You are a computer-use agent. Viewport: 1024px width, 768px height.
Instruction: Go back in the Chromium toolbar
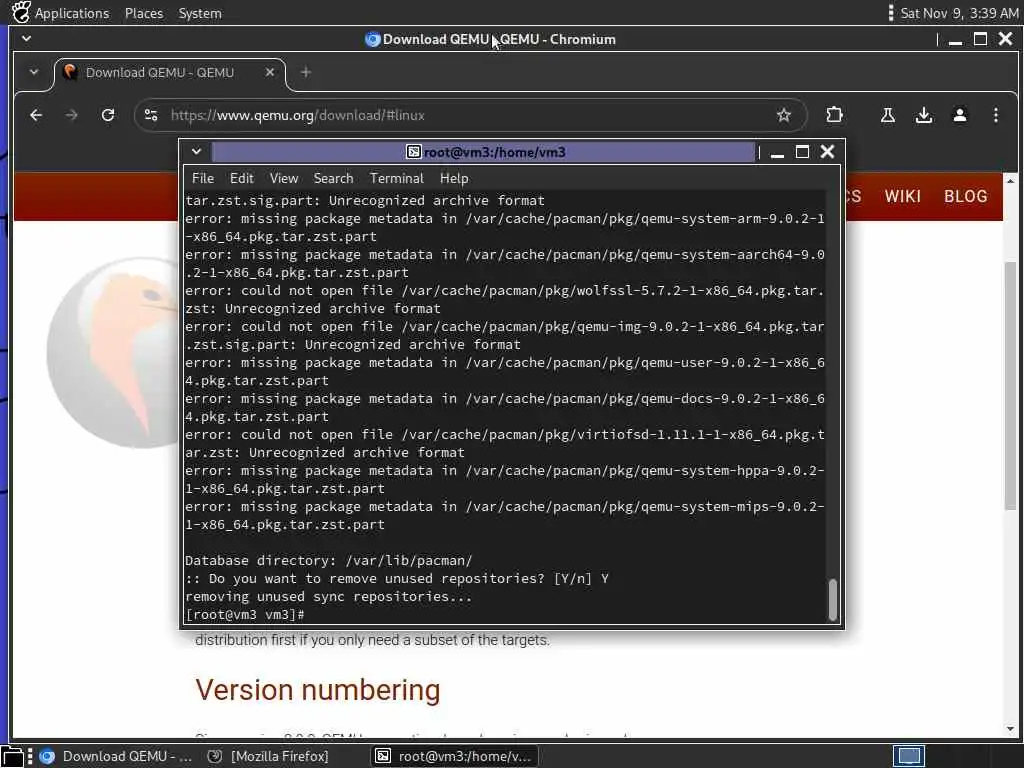(x=36, y=115)
